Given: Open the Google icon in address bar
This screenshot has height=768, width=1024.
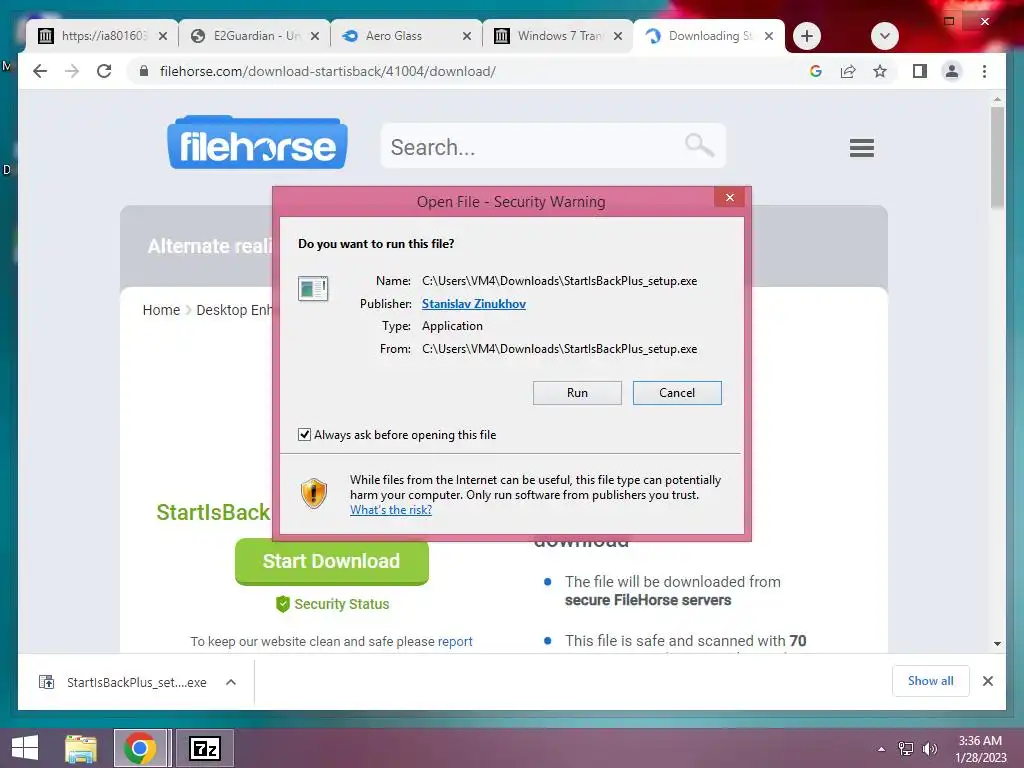Looking at the screenshot, I should (816, 71).
